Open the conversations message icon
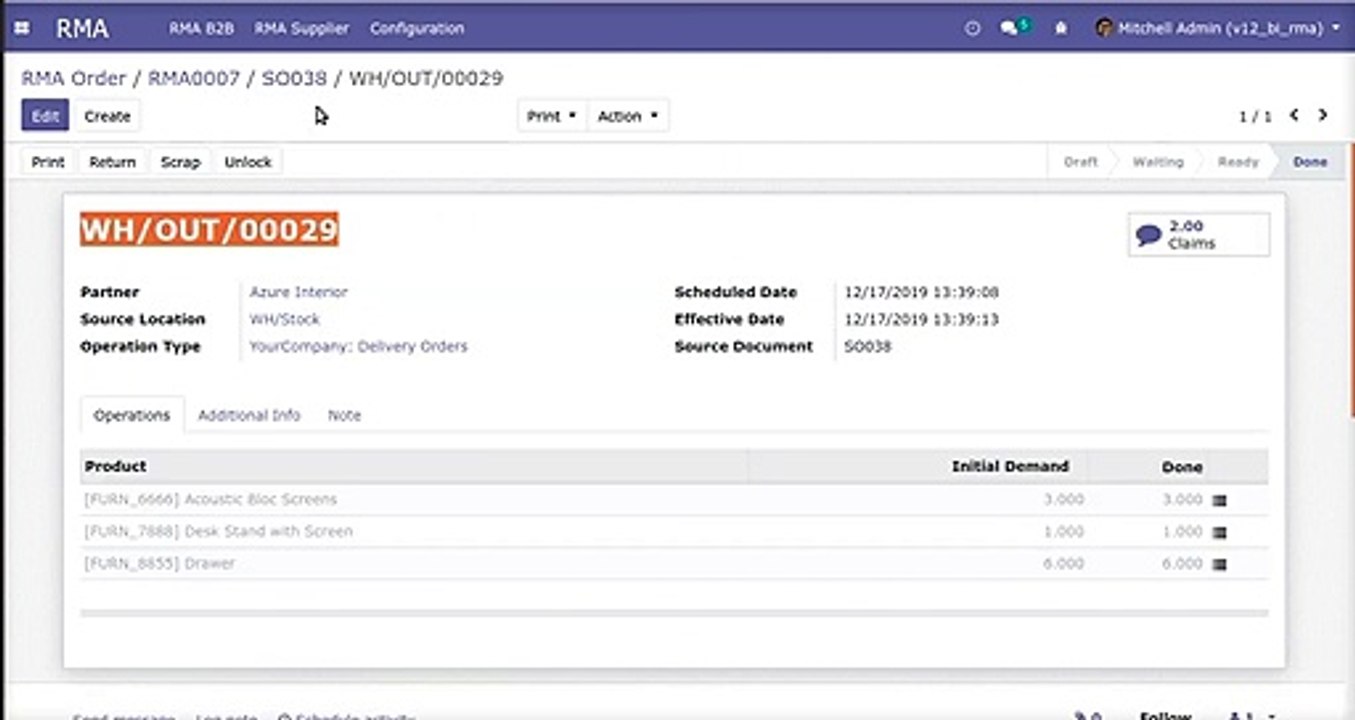Image resolution: width=1355 pixels, height=720 pixels. point(1014,28)
